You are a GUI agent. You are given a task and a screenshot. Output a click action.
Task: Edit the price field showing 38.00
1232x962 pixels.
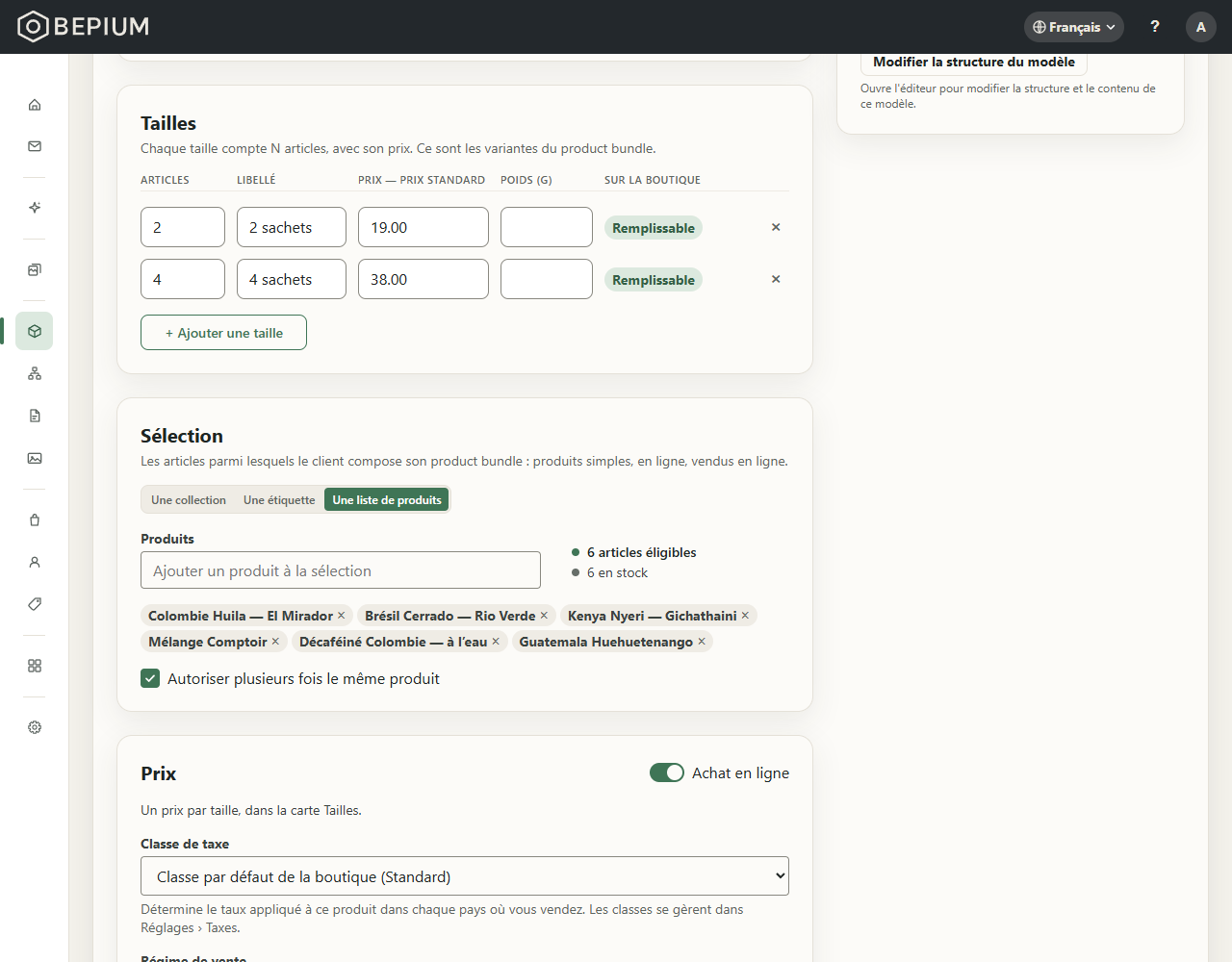[x=423, y=279]
